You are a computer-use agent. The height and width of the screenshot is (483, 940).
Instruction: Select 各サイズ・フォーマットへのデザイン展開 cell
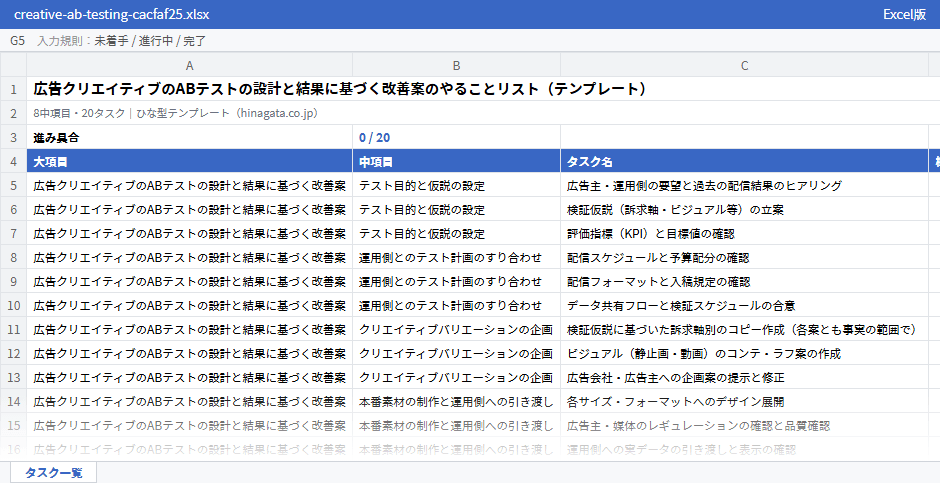coord(744,401)
